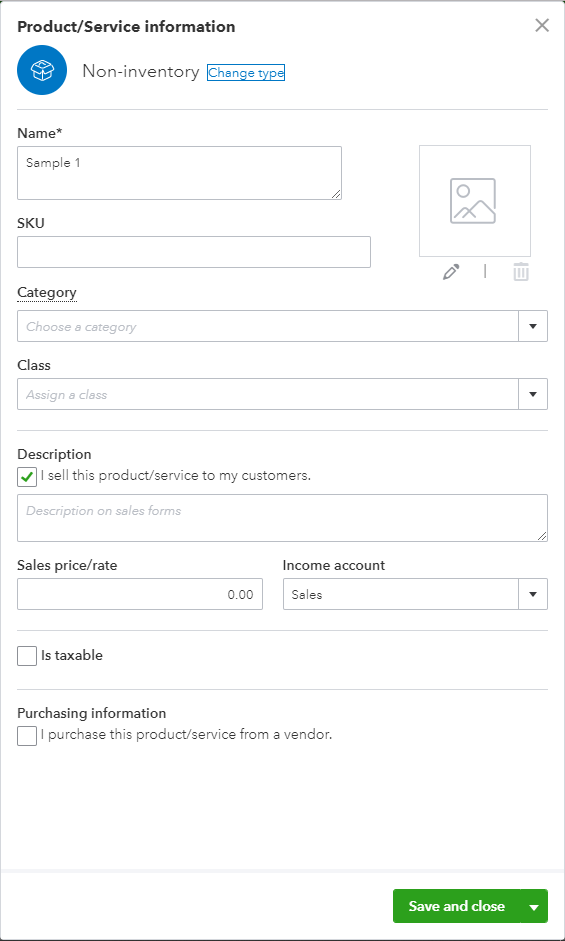565x941 pixels.
Task: Expand the Class dropdown arrow
Action: 533,394
